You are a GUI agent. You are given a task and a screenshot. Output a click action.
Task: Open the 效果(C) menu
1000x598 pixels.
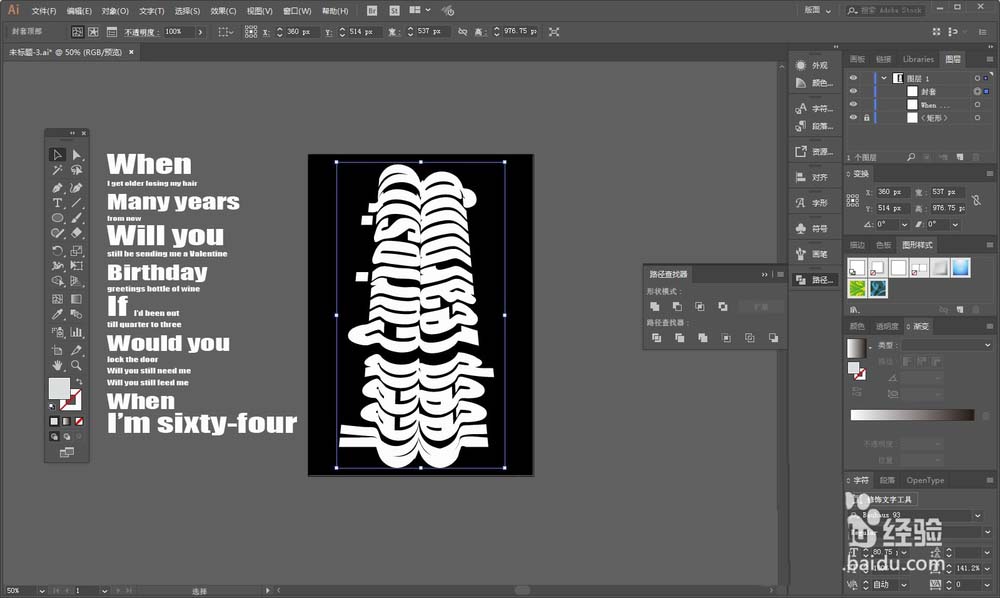tap(223, 11)
